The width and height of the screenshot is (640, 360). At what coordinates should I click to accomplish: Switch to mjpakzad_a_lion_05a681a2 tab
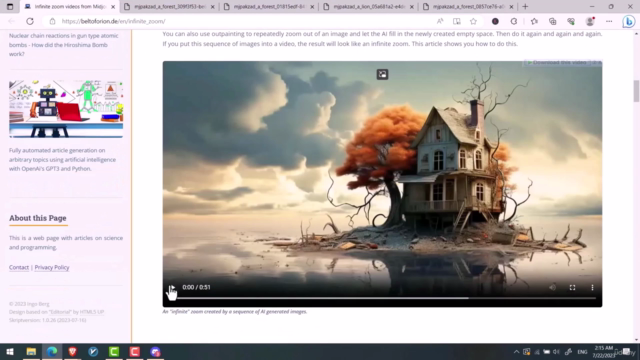(x=369, y=7)
